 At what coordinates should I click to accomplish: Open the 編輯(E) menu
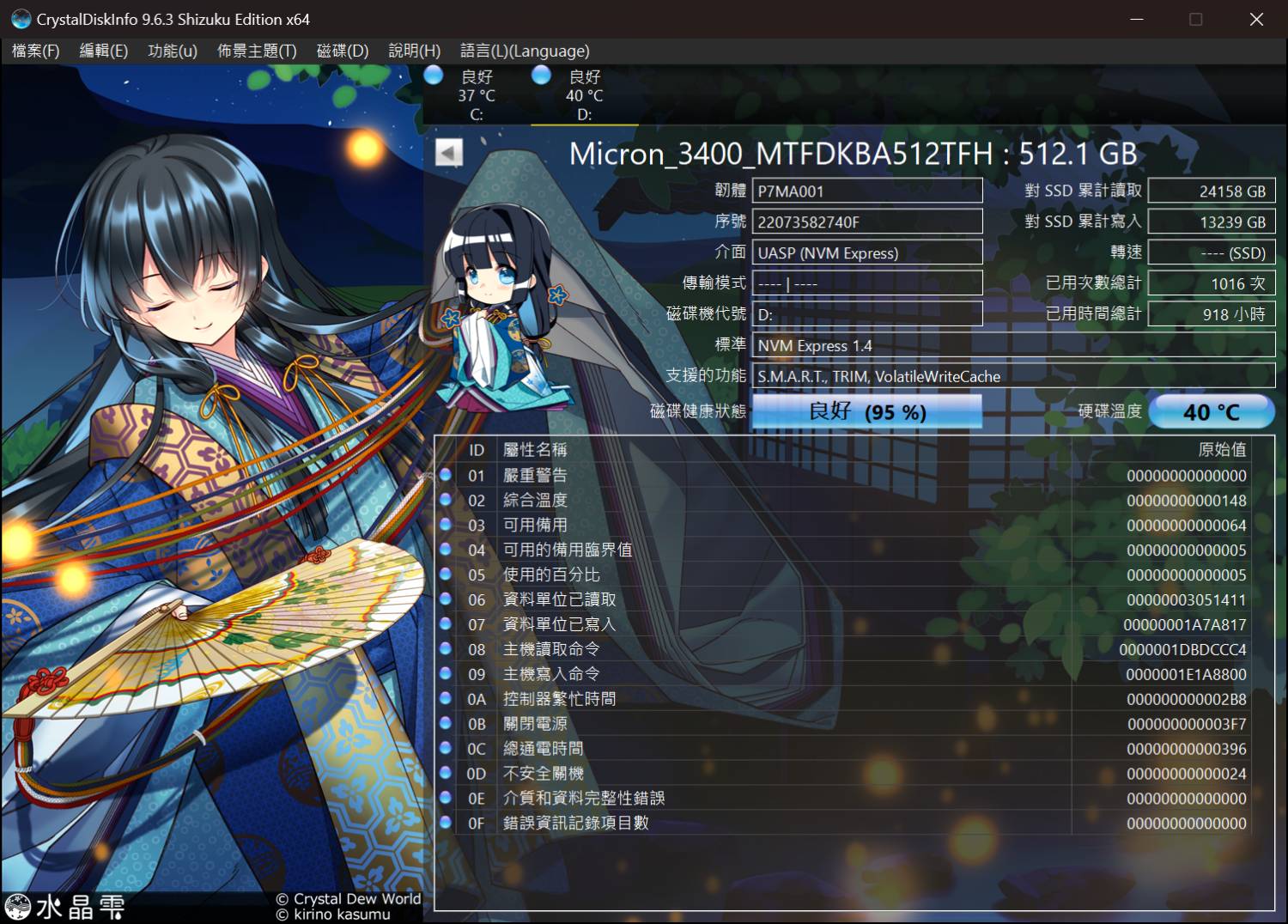(x=104, y=51)
